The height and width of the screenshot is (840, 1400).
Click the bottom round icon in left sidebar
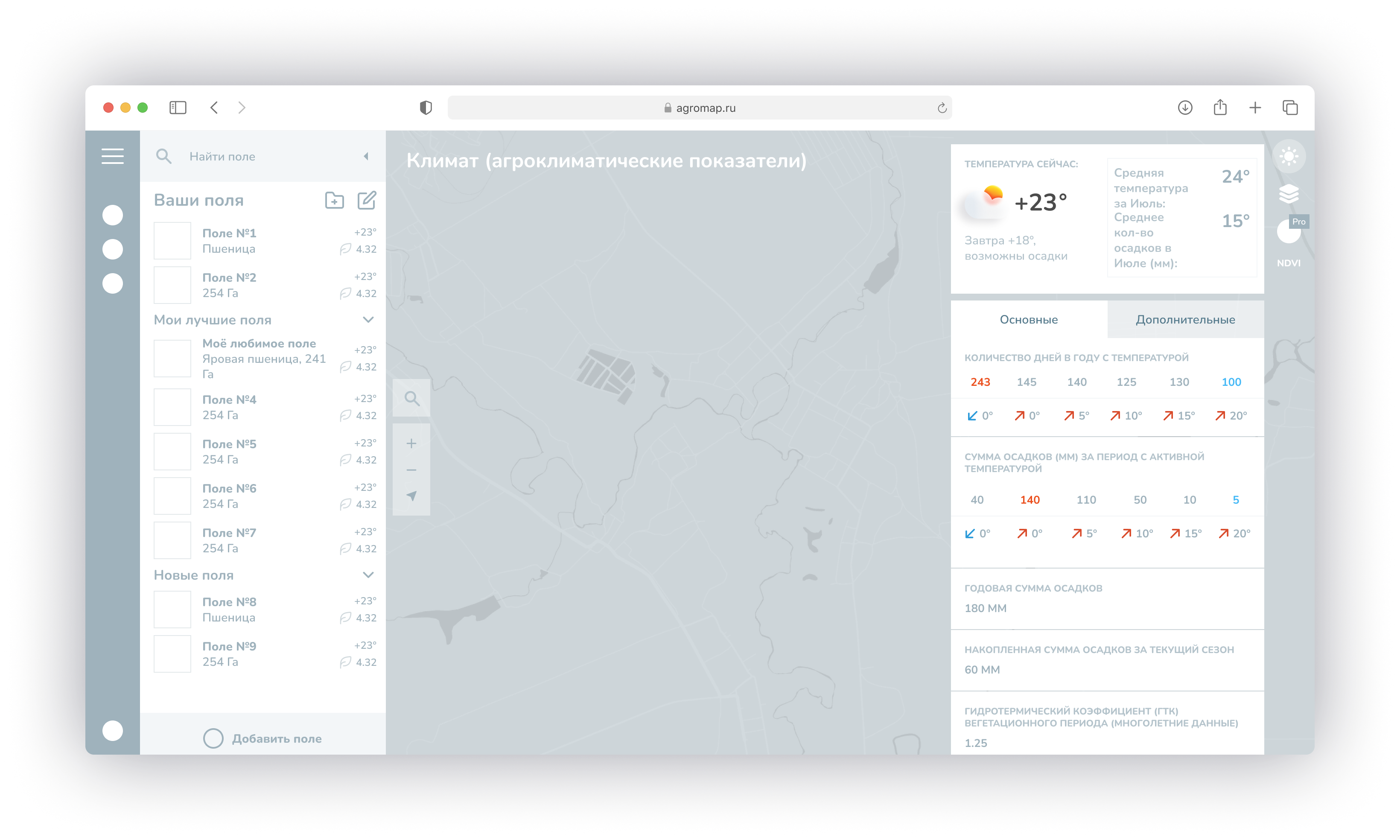[x=113, y=731]
